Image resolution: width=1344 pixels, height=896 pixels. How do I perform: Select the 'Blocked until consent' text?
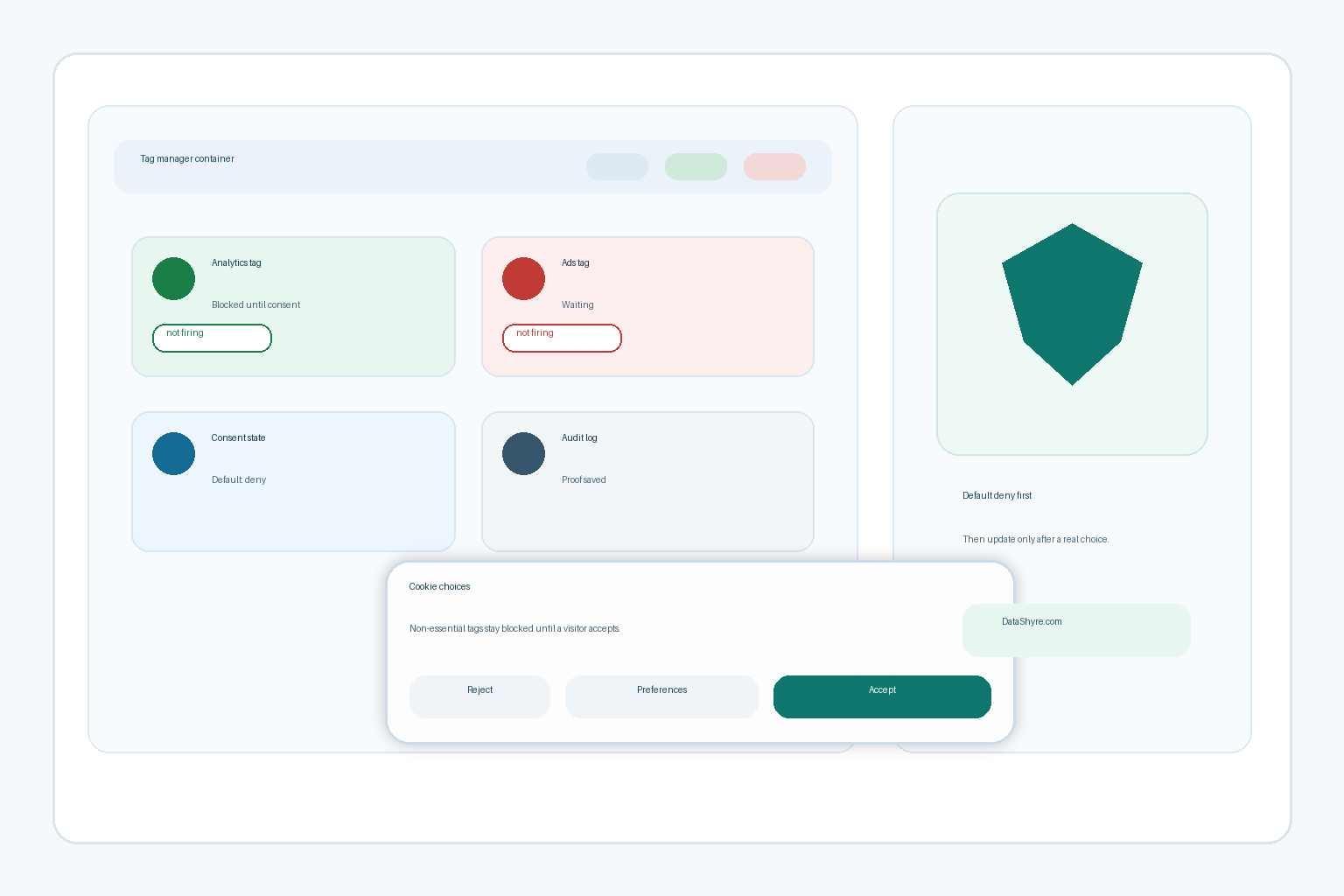pyautogui.click(x=255, y=305)
